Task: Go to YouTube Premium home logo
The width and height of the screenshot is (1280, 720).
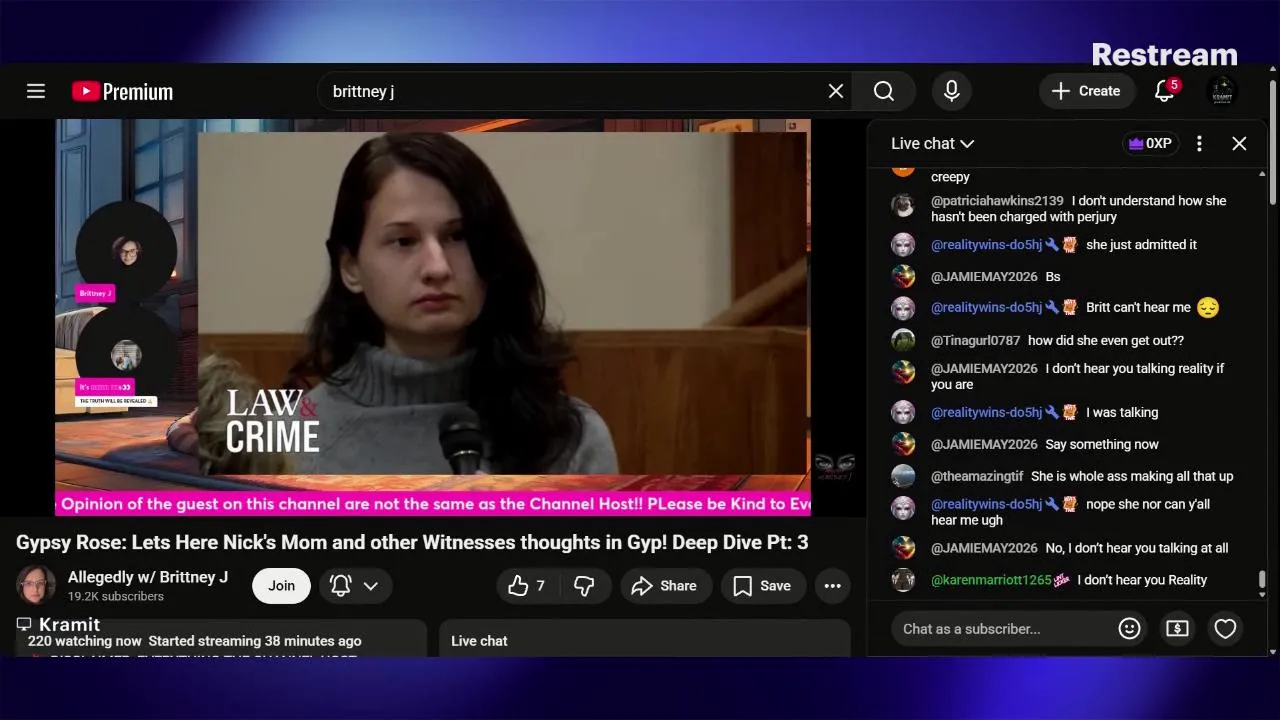Action: tap(122, 91)
